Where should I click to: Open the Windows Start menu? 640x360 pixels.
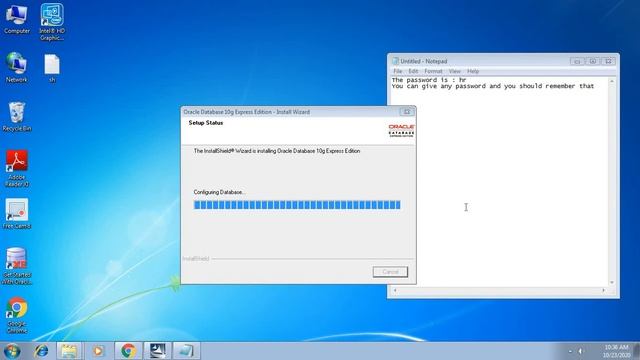[11, 351]
